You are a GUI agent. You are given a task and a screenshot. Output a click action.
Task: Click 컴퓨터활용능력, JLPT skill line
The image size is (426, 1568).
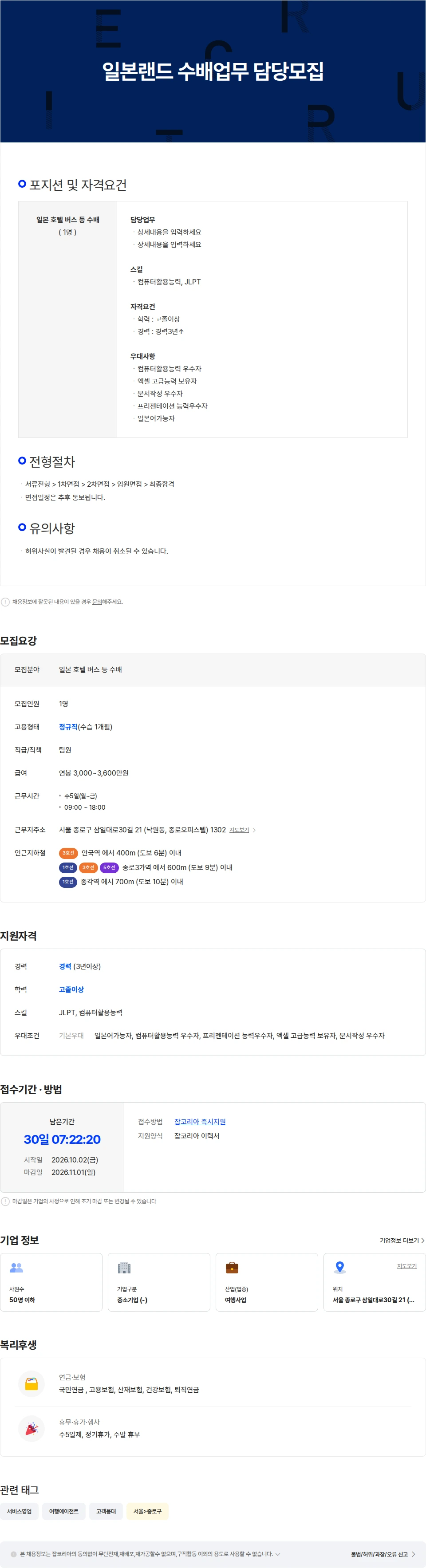point(169,282)
